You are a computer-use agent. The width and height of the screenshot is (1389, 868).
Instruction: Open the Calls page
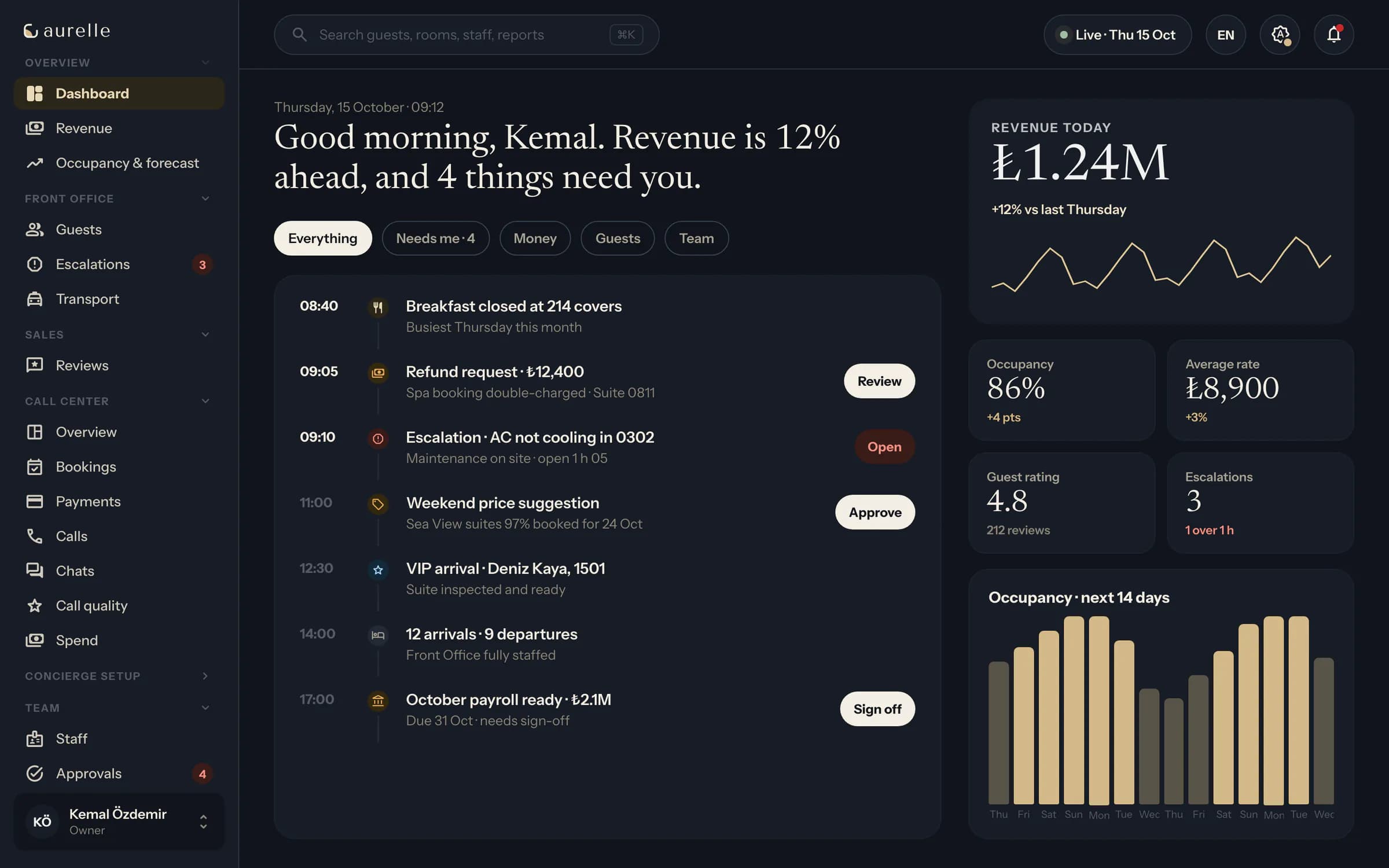point(119,536)
